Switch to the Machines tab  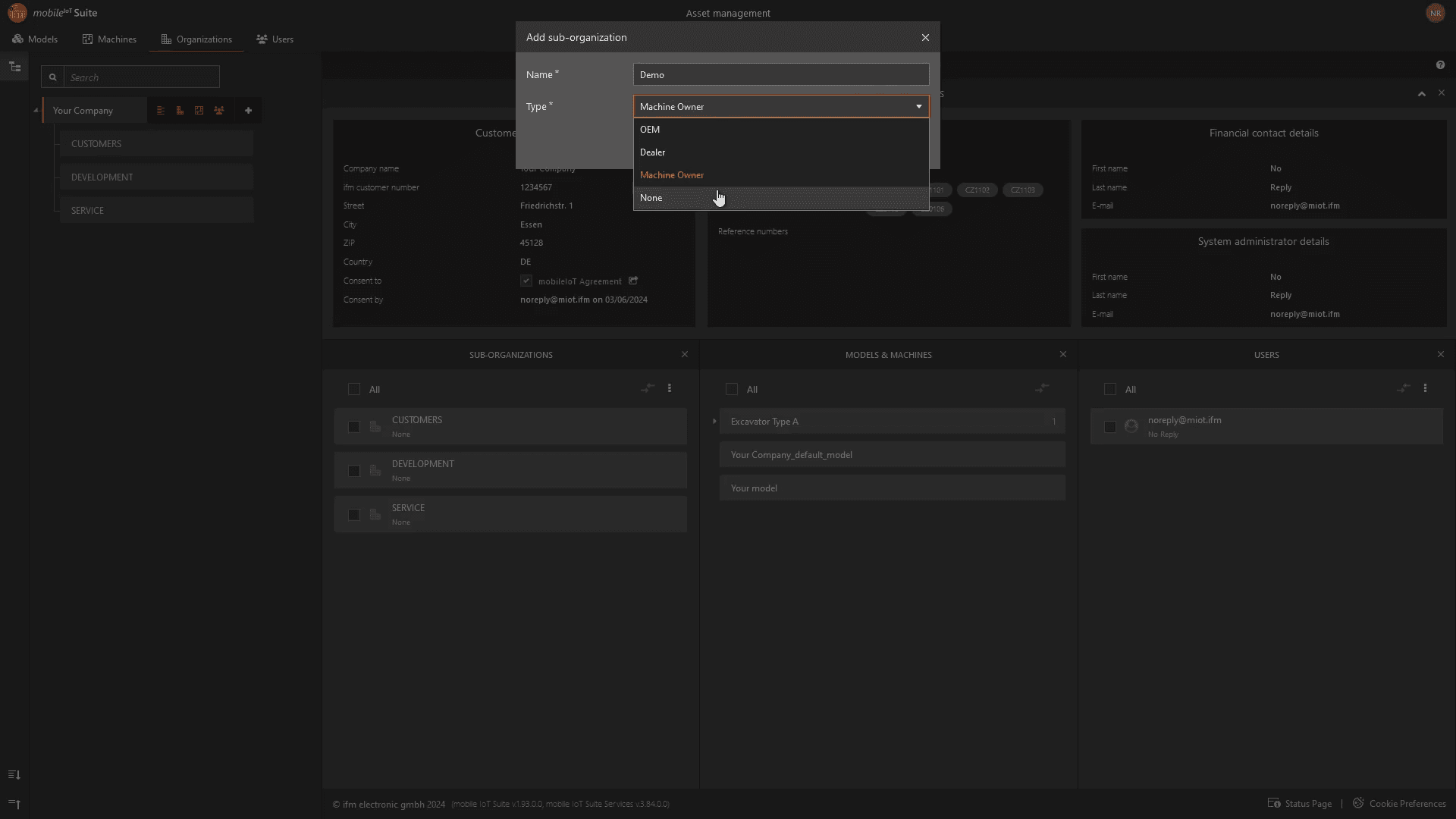tap(109, 39)
